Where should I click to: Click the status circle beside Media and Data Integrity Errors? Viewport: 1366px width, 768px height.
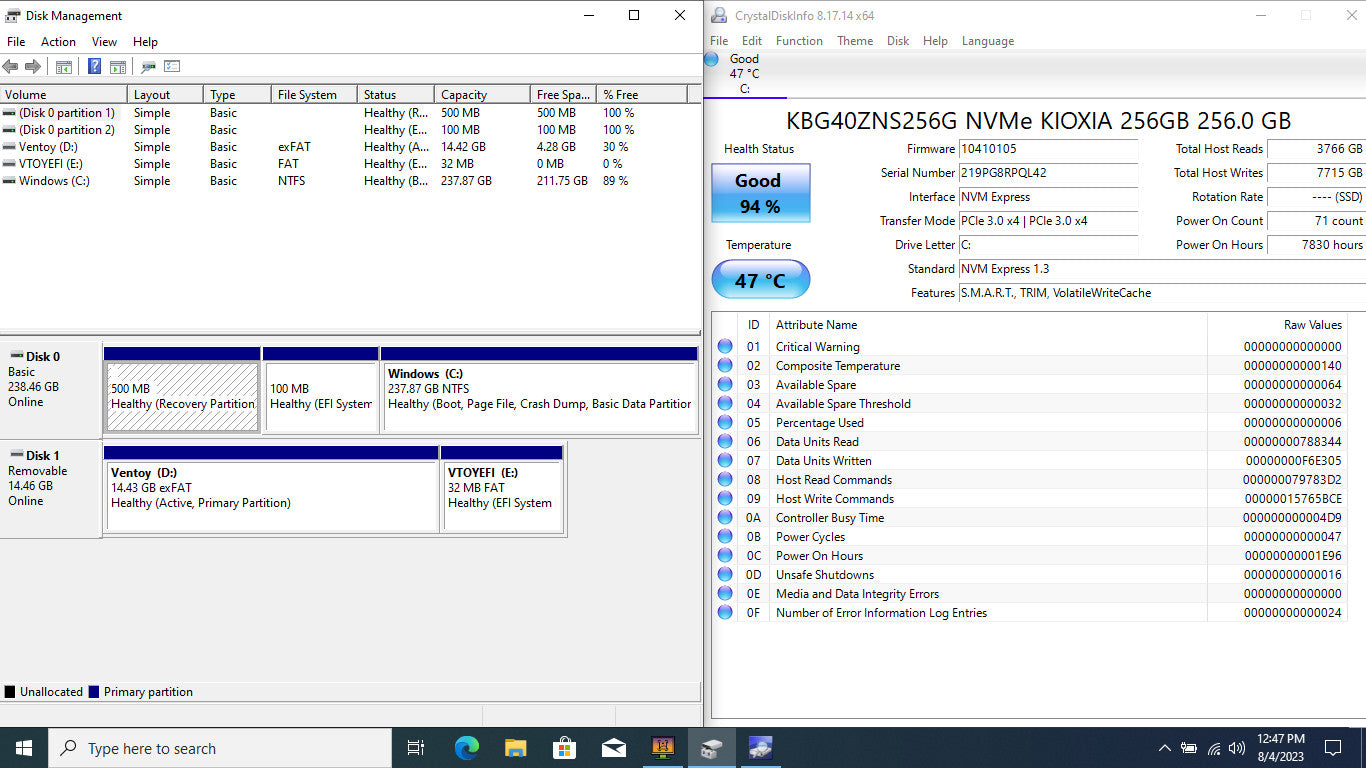tap(725, 594)
